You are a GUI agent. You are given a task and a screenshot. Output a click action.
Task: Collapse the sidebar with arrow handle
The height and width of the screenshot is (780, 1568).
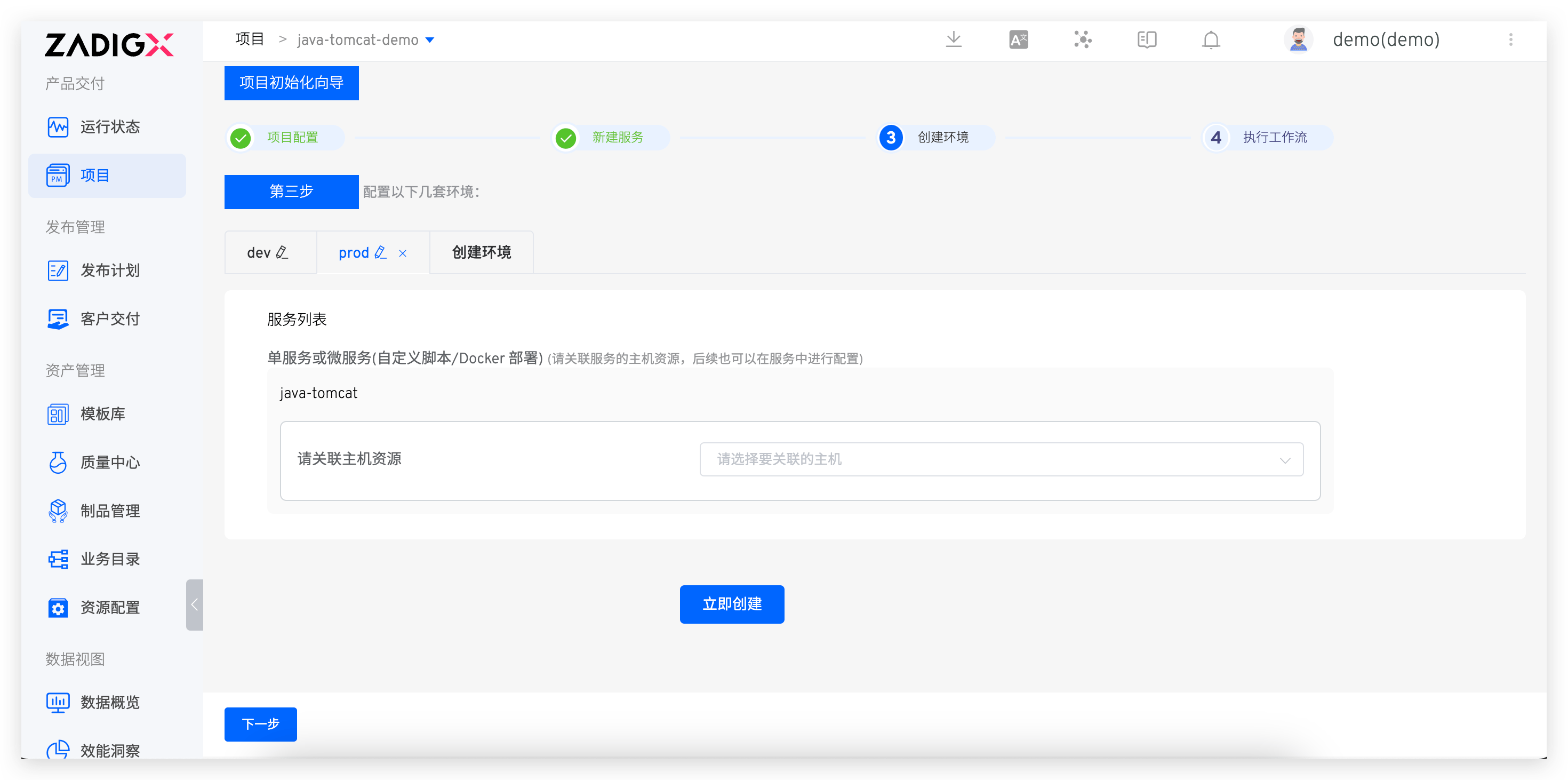tap(195, 604)
